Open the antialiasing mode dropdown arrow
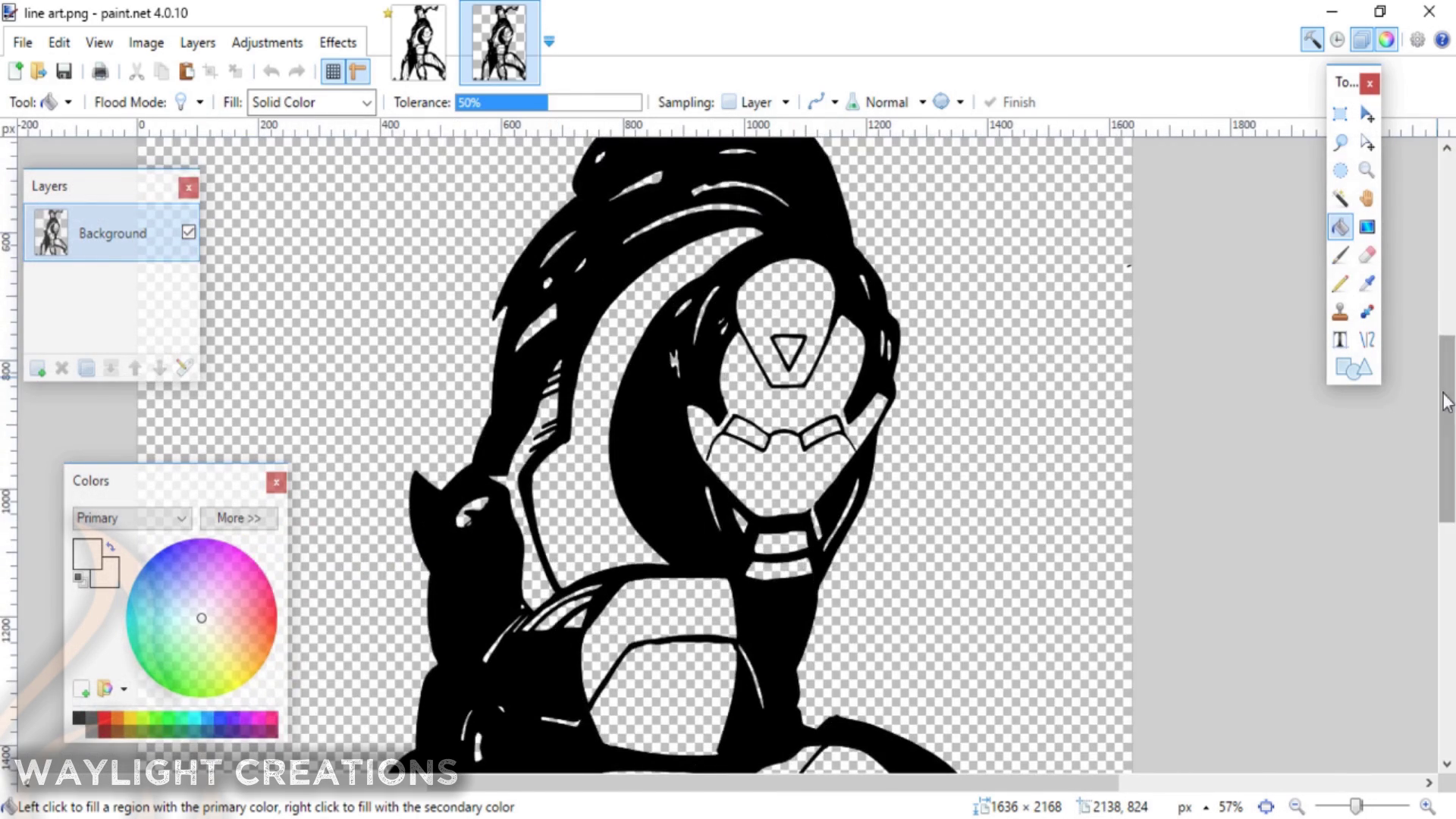Image resolution: width=1456 pixels, height=819 pixels. click(834, 102)
